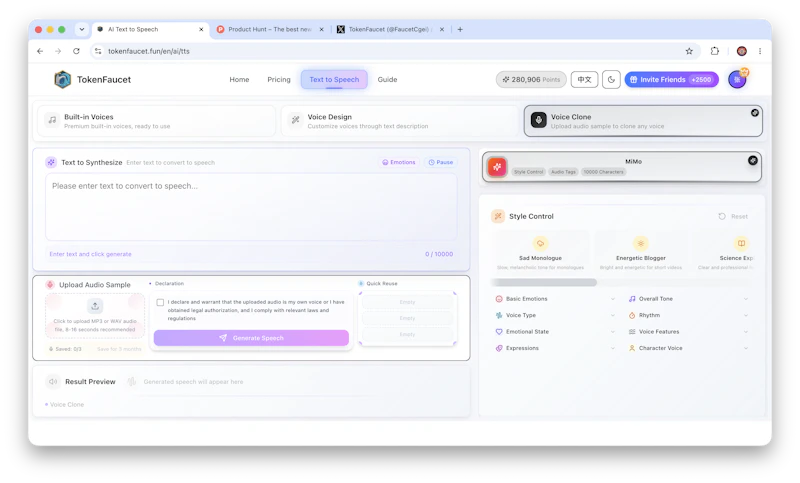
Task: Bookmark this page with star icon
Action: click(x=689, y=51)
